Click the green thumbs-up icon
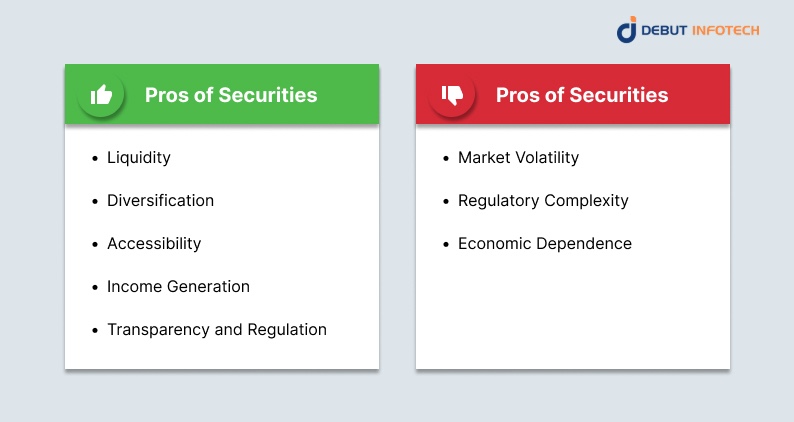The height and width of the screenshot is (422, 794). 101,95
